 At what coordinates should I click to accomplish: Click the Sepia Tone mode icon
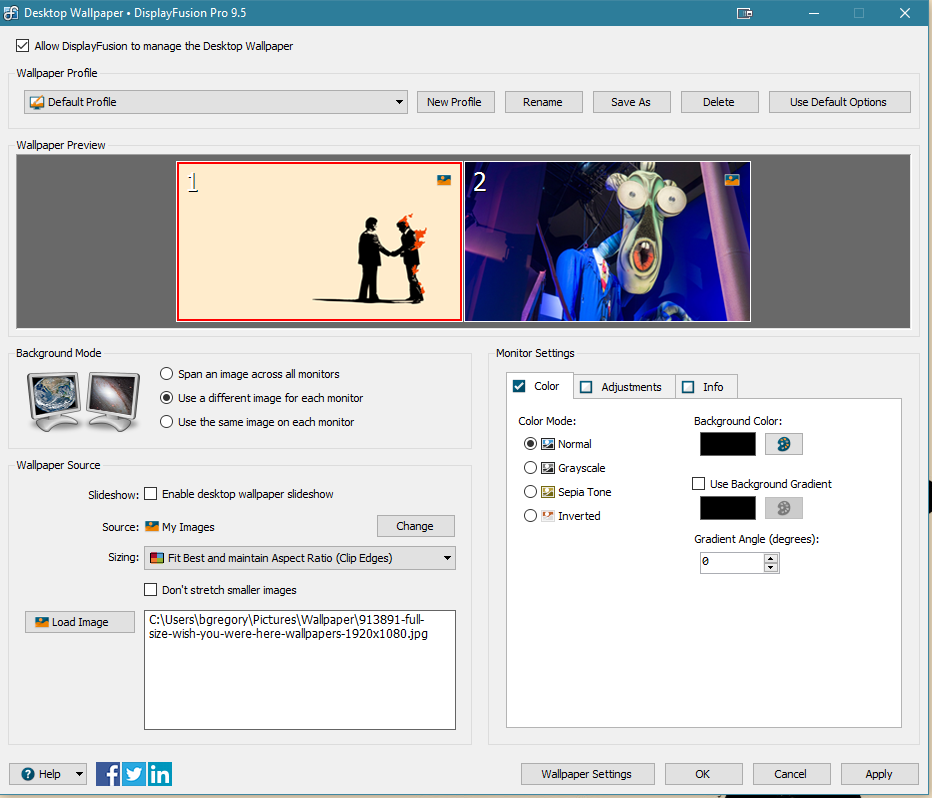tap(547, 491)
